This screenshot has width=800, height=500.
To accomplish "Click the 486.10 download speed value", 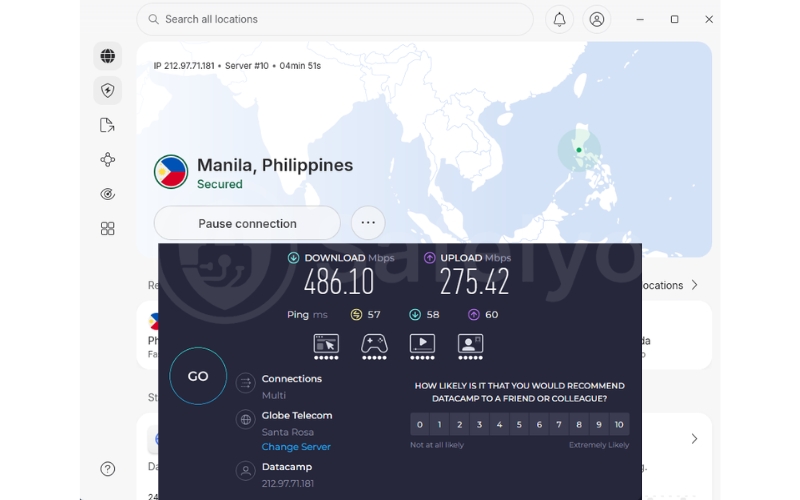I will (339, 282).
